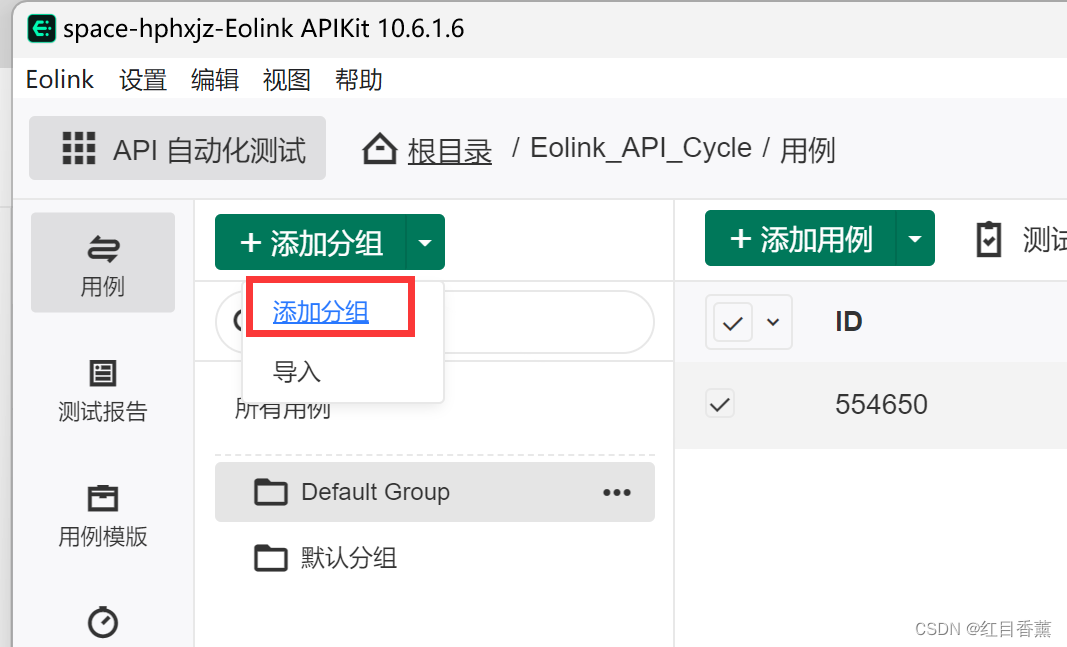
Task: Click the test clipboard icon
Action: tap(989, 239)
